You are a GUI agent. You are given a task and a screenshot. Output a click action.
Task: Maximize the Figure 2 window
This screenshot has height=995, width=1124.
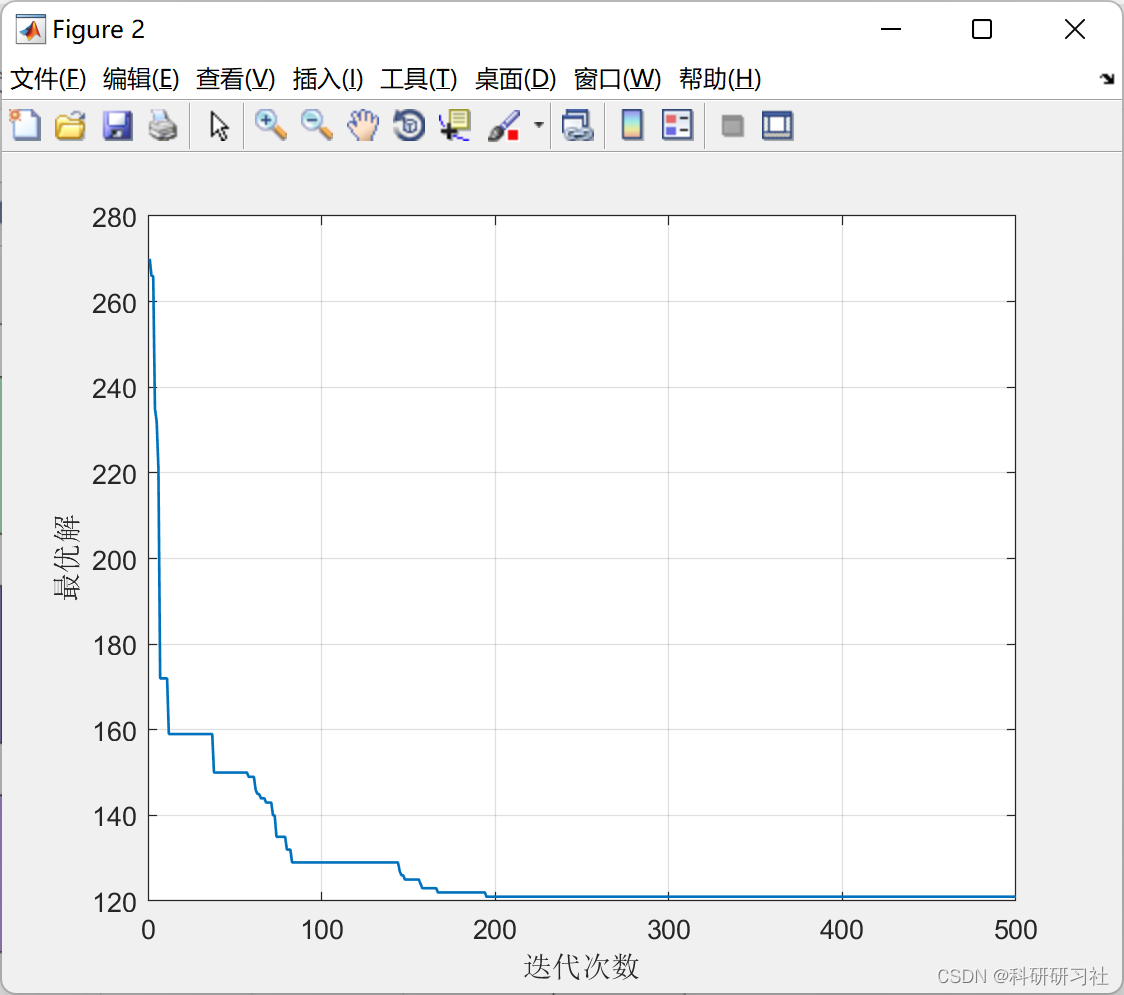click(x=981, y=29)
